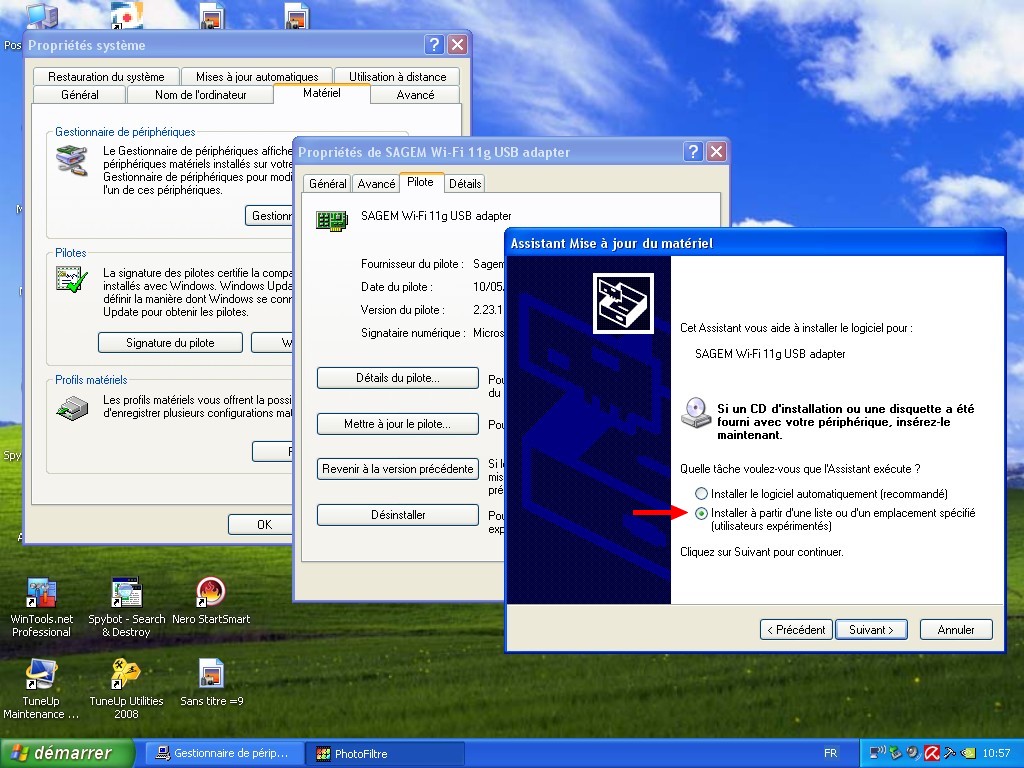Open Avancé tab in Propriétés système
The image size is (1024, 768).
[x=415, y=95]
